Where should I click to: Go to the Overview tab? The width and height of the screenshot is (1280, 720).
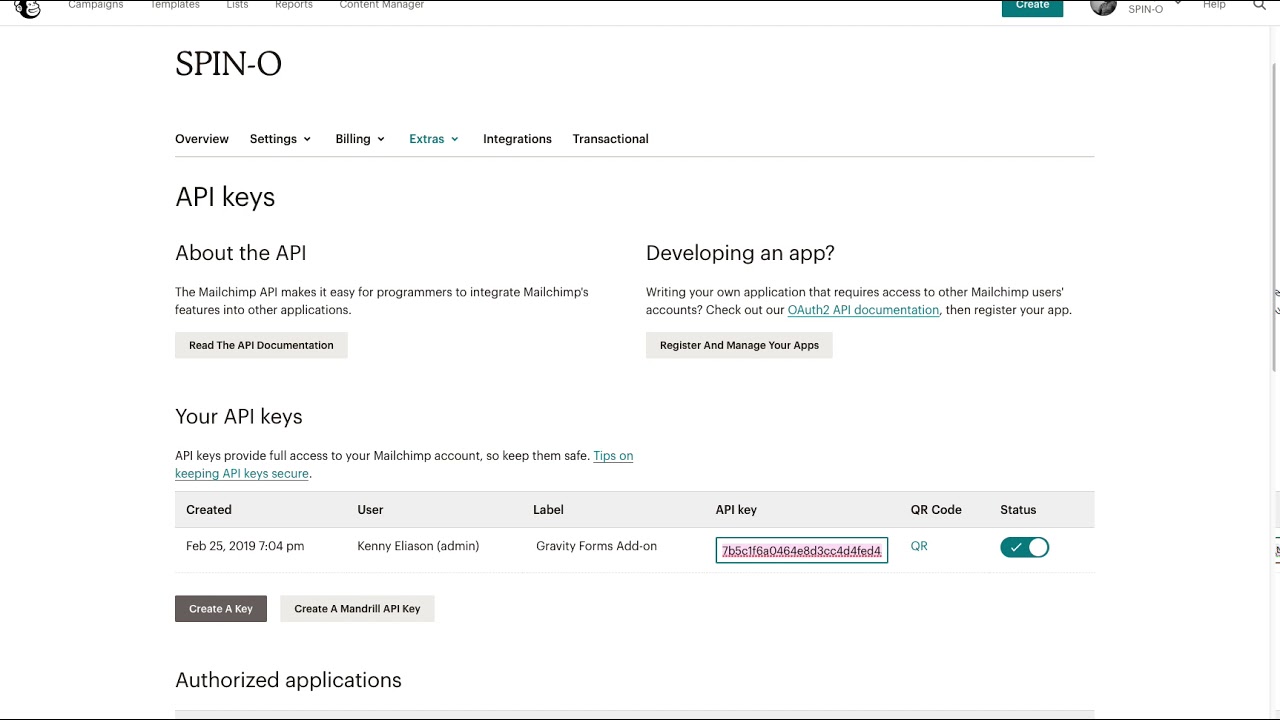(x=202, y=139)
